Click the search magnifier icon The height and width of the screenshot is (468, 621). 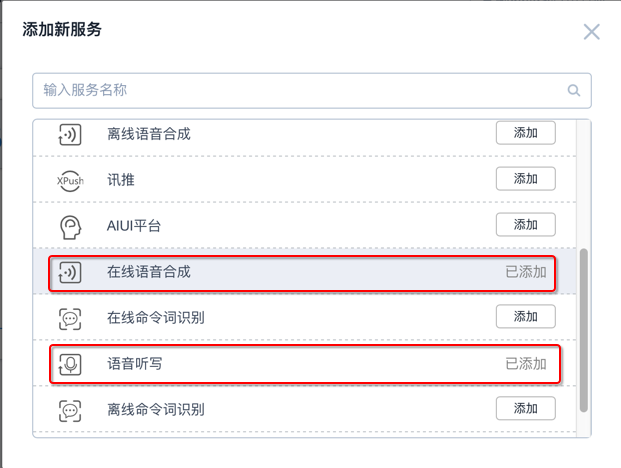[574, 91]
